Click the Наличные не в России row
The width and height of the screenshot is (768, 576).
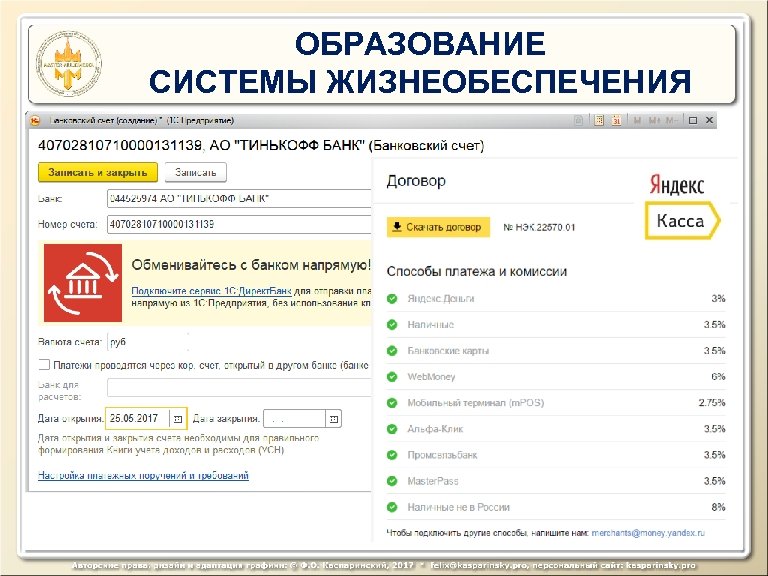tap(556, 507)
